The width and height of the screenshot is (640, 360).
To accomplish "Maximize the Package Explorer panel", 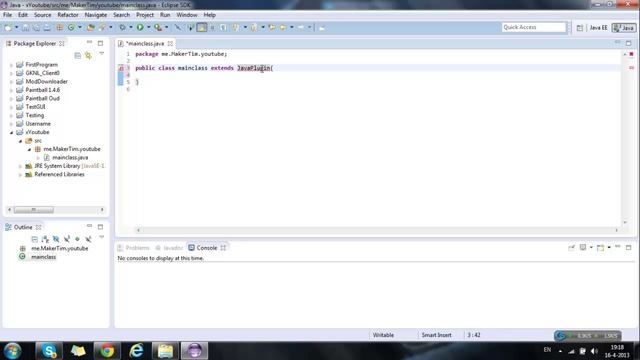I will click(x=100, y=43).
